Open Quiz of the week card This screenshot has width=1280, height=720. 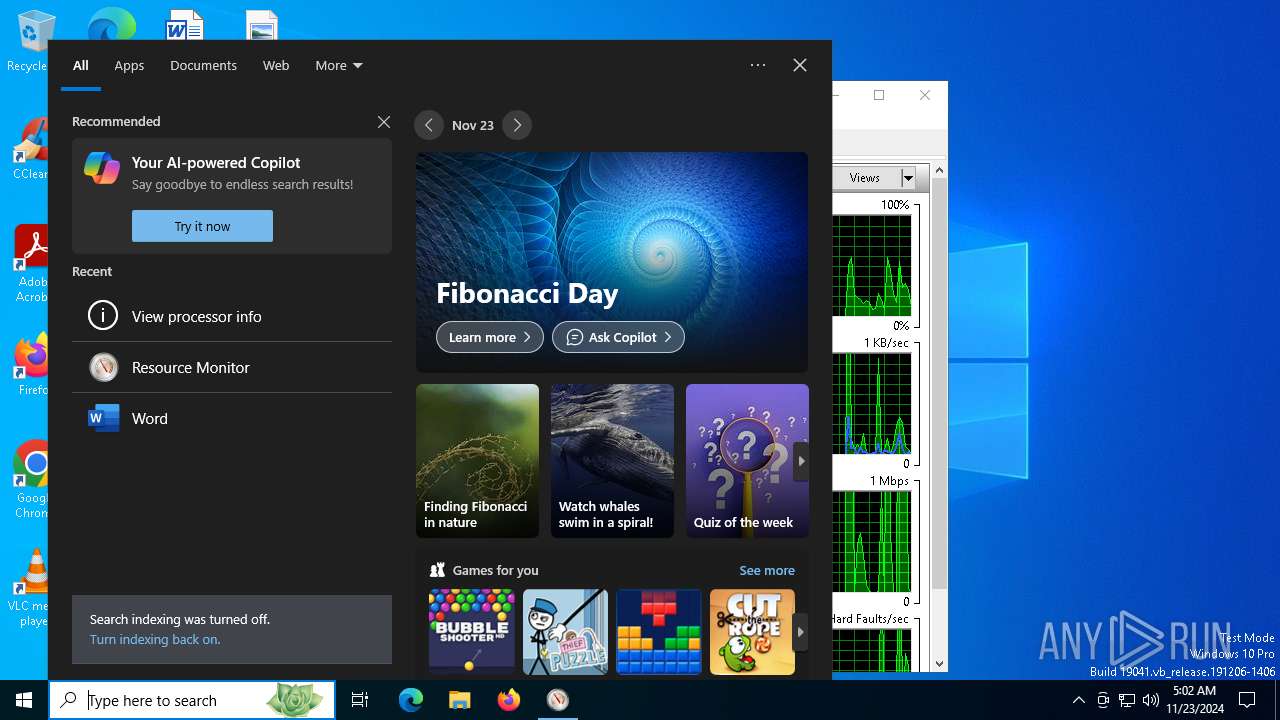pyautogui.click(x=747, y=461)
